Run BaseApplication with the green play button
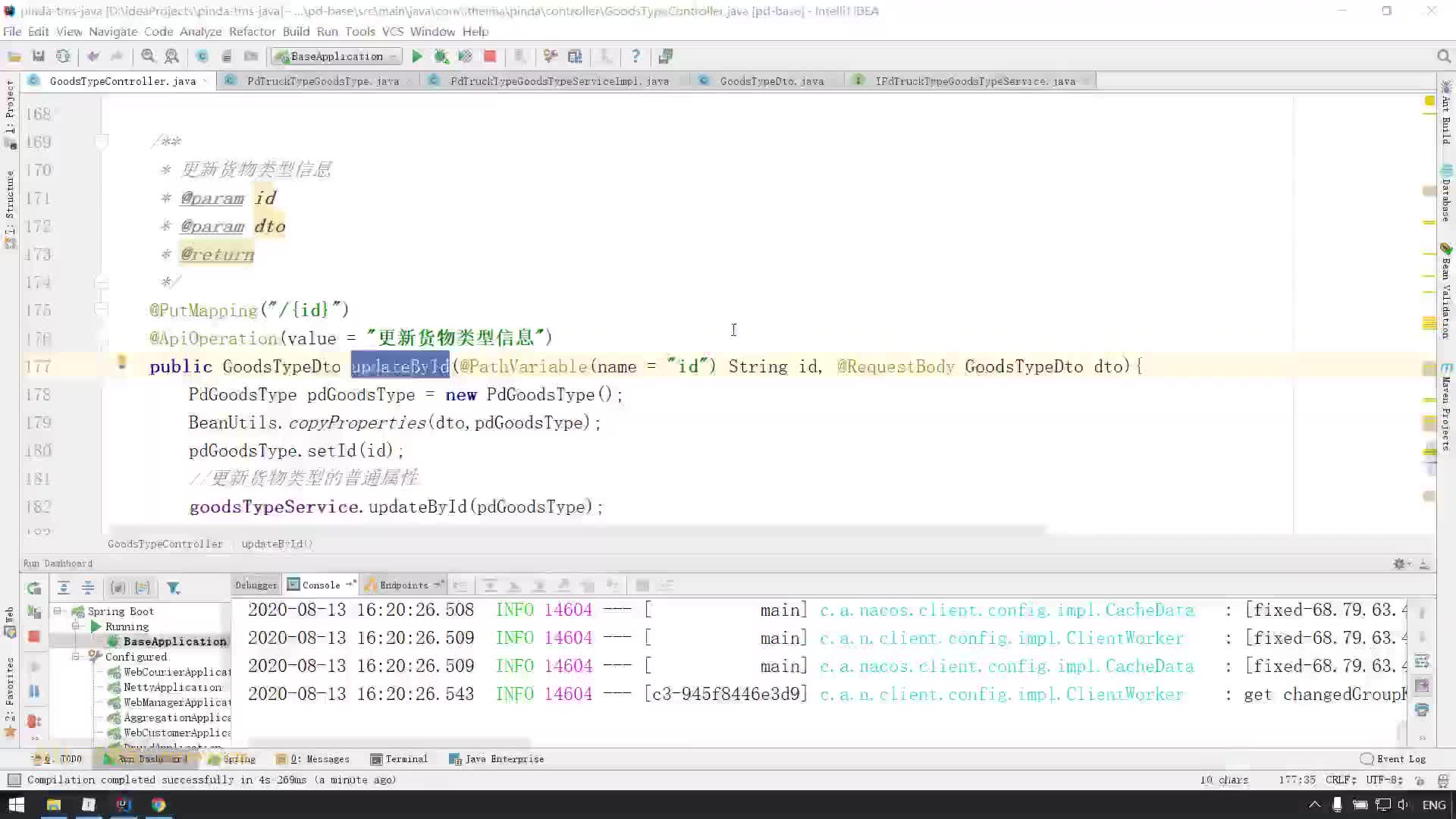This screenshot has width=1456, height=819. (417, 56)
